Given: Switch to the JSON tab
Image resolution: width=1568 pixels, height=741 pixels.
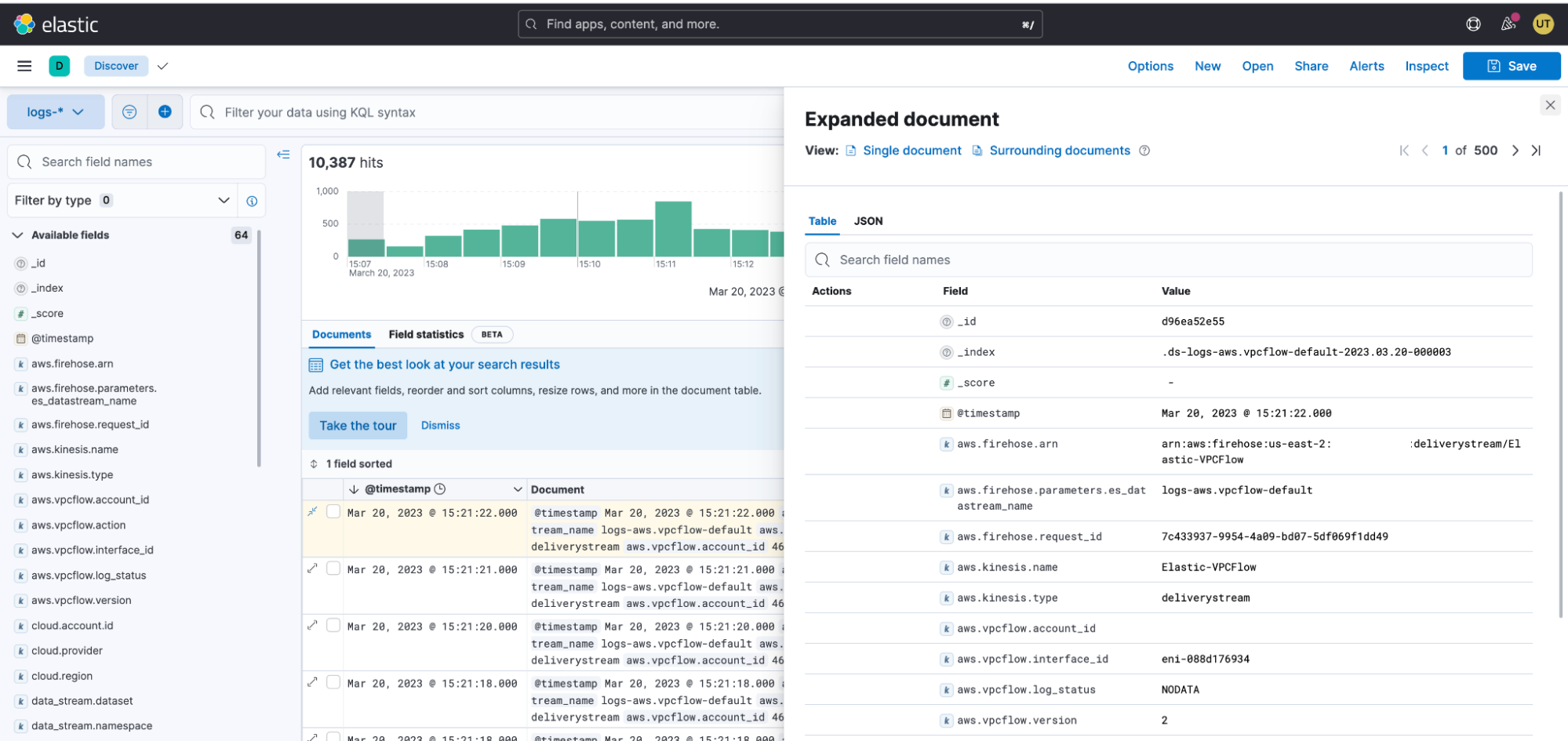Looking at the screenshot, I should [x=868, y=221].
